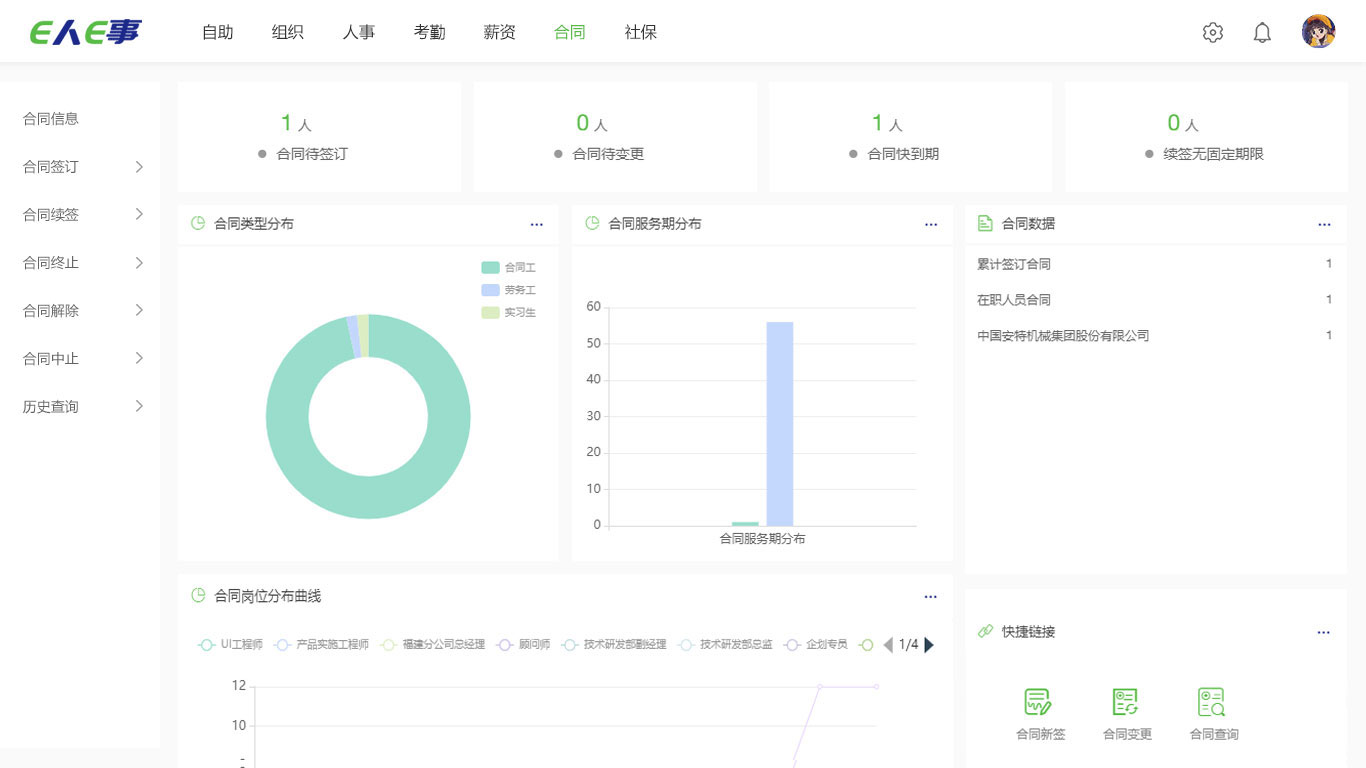Viewport: 1366px width, 768px height.
Task: Toggle the 合同工 legend series
Action: tap(509, 268)
